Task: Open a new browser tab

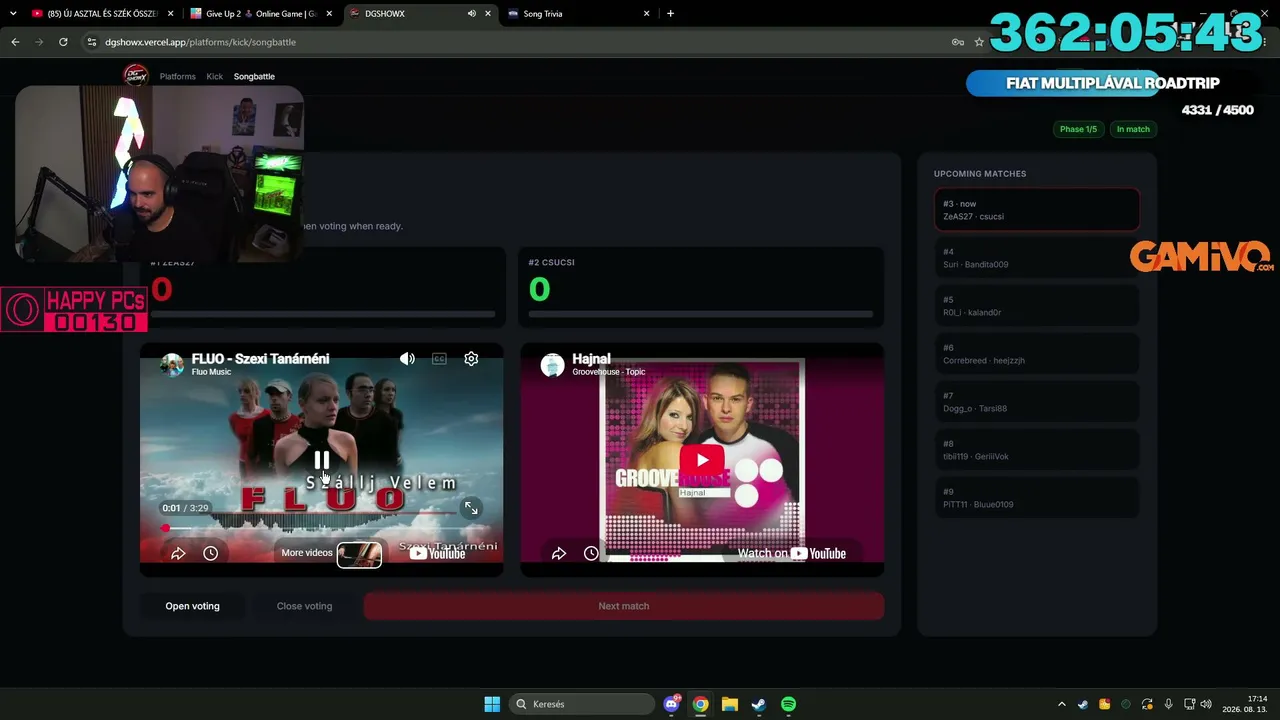Action: (x=670, y=14)
